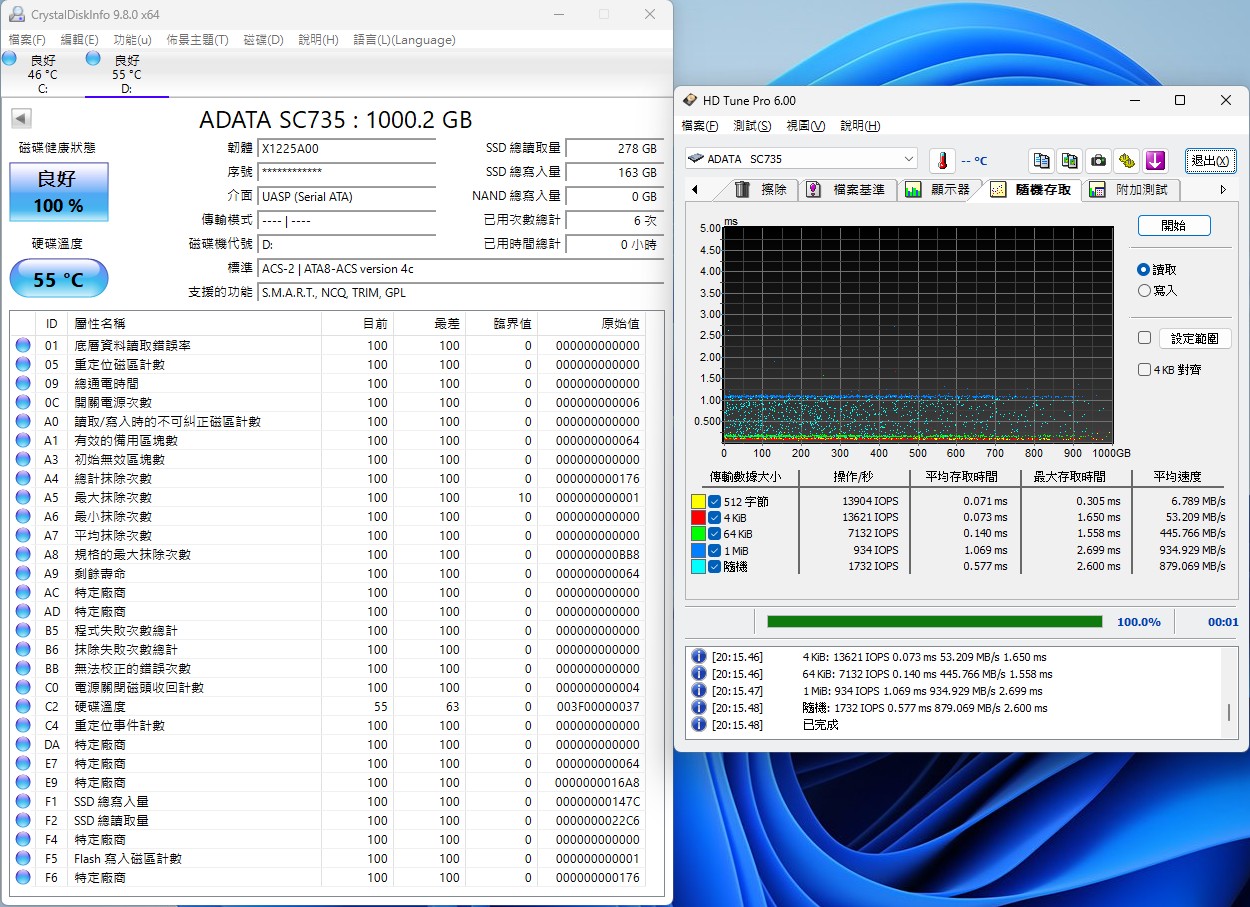Click status orb for attribute A9 剩餘壽命

[23, 573]
